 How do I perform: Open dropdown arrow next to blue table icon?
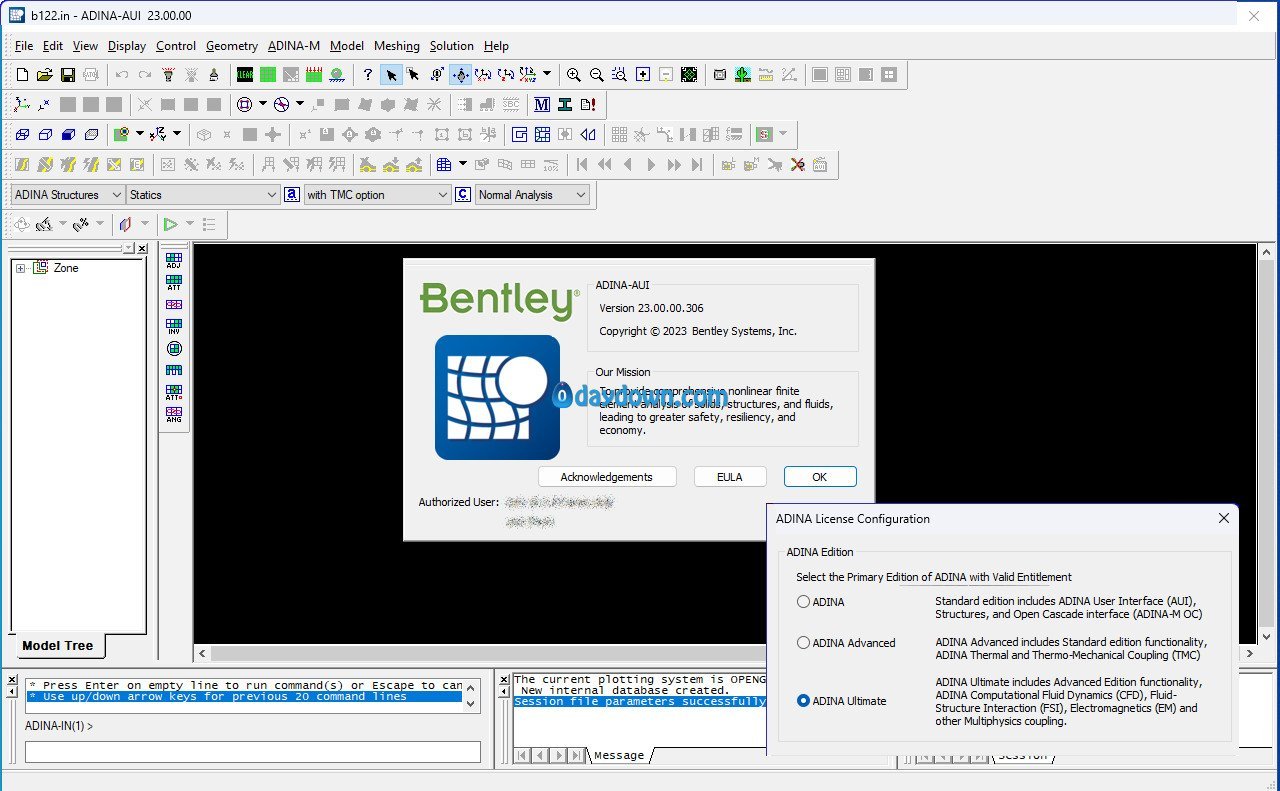coord(462,164)
